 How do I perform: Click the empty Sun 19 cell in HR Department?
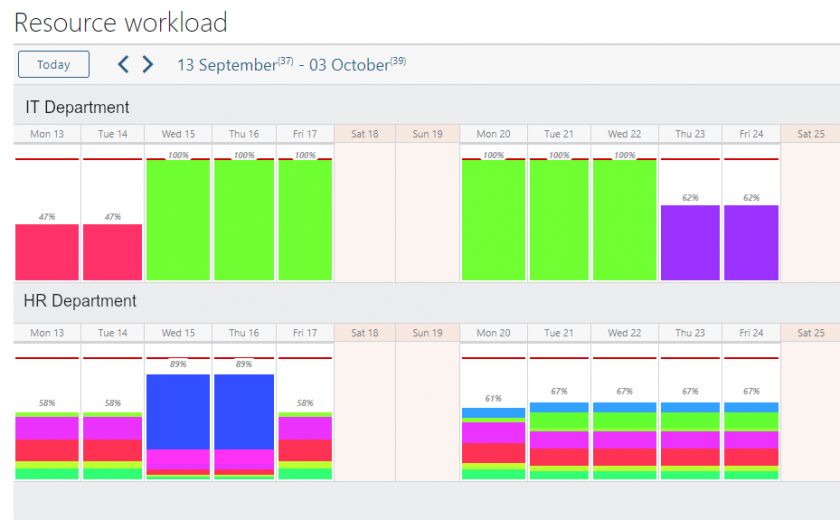pos(427,410)
